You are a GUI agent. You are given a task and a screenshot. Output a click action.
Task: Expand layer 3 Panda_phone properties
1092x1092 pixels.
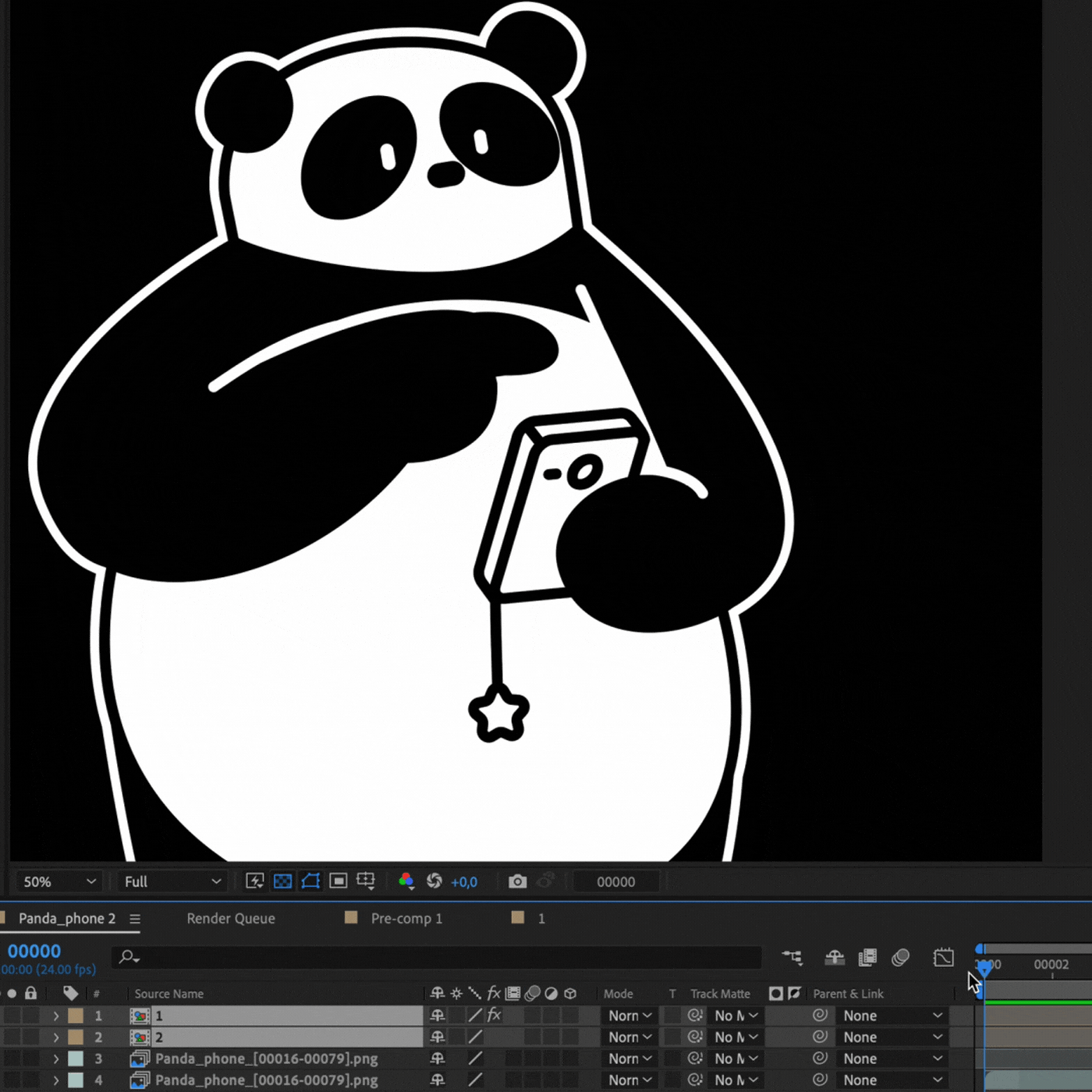[56, 1058]
